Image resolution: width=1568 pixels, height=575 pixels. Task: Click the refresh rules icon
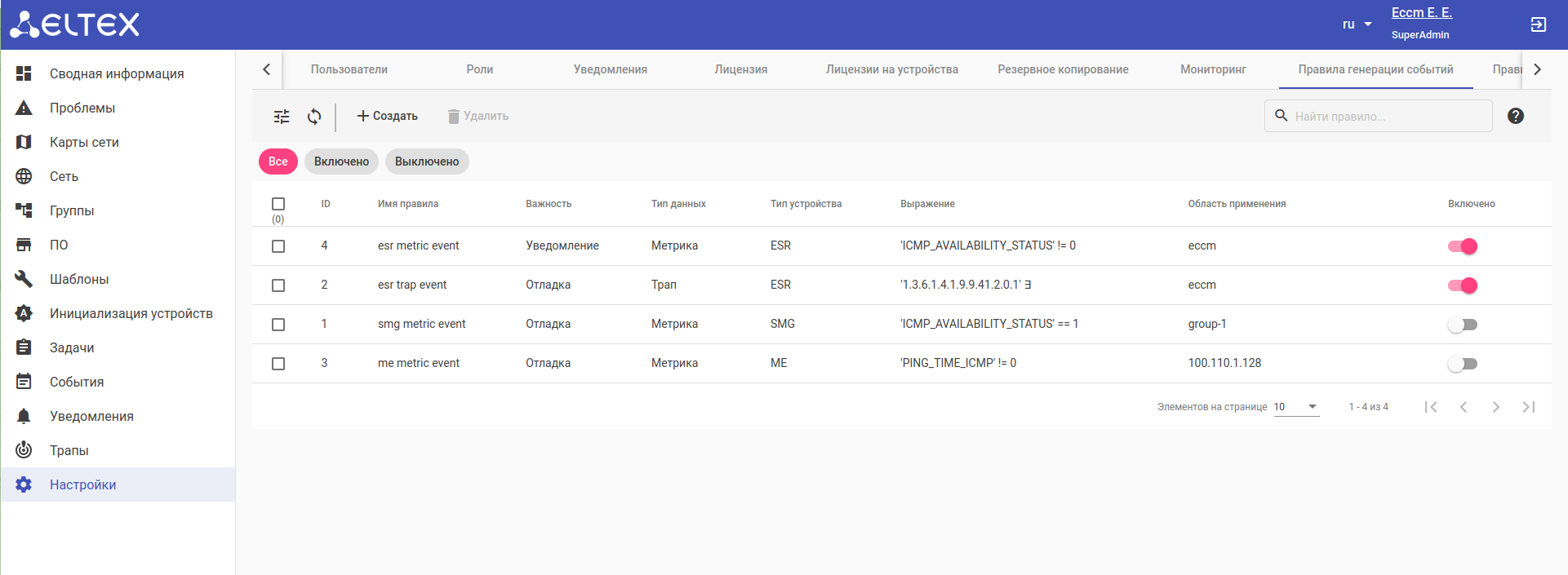314,117
